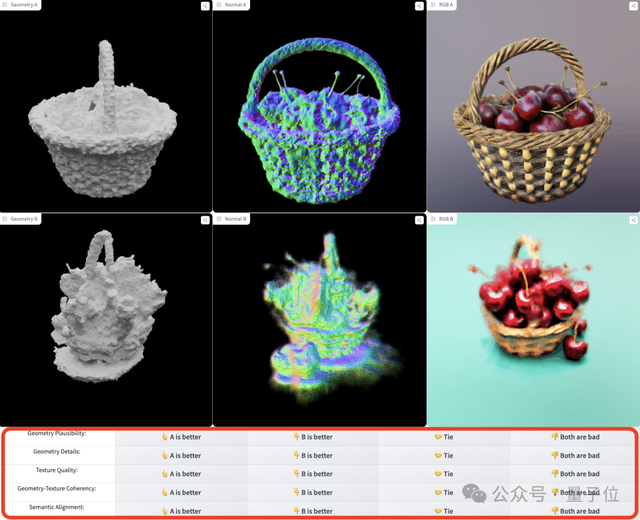Screen dimensions: 640x520
Task: Click the Geometry A label icon
Action: click(x=5, y=5)
